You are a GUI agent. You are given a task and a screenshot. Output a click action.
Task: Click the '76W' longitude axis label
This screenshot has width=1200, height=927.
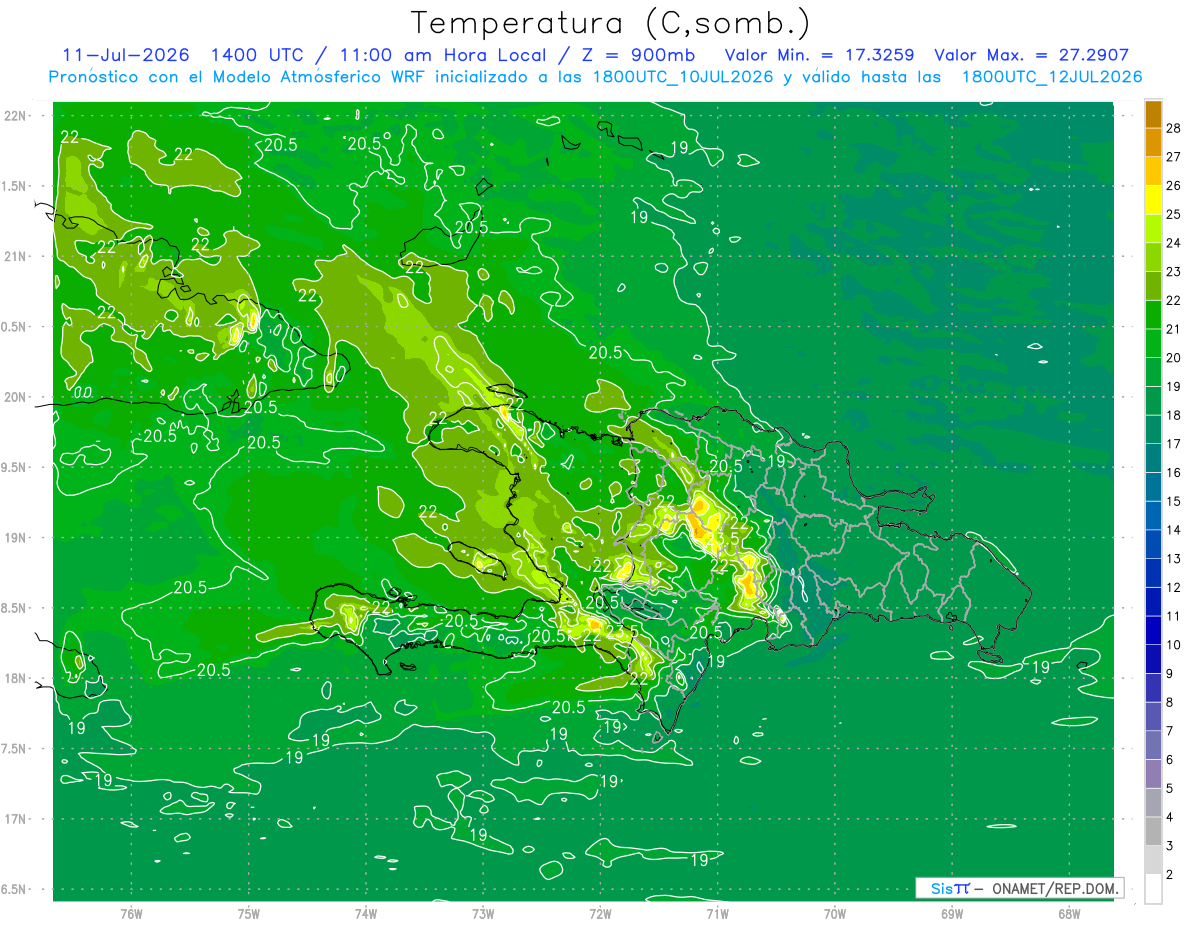click(x=131, y=913)
